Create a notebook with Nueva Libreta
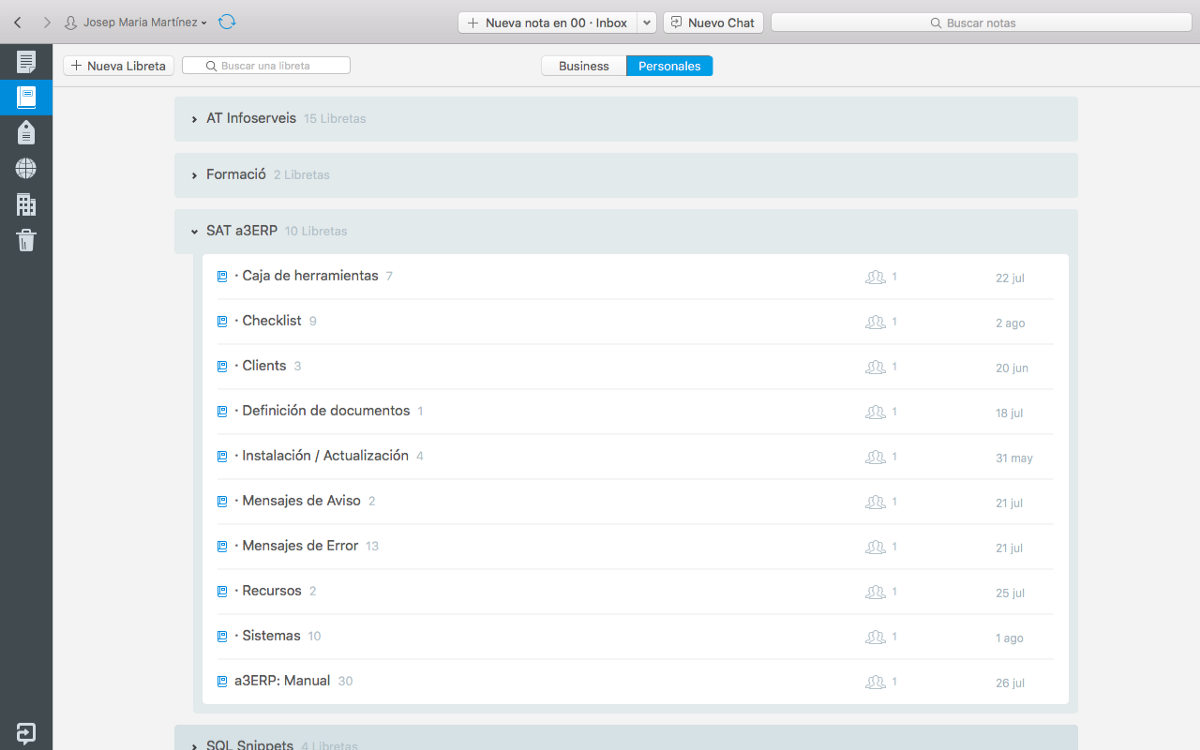 tap(118, 65)
